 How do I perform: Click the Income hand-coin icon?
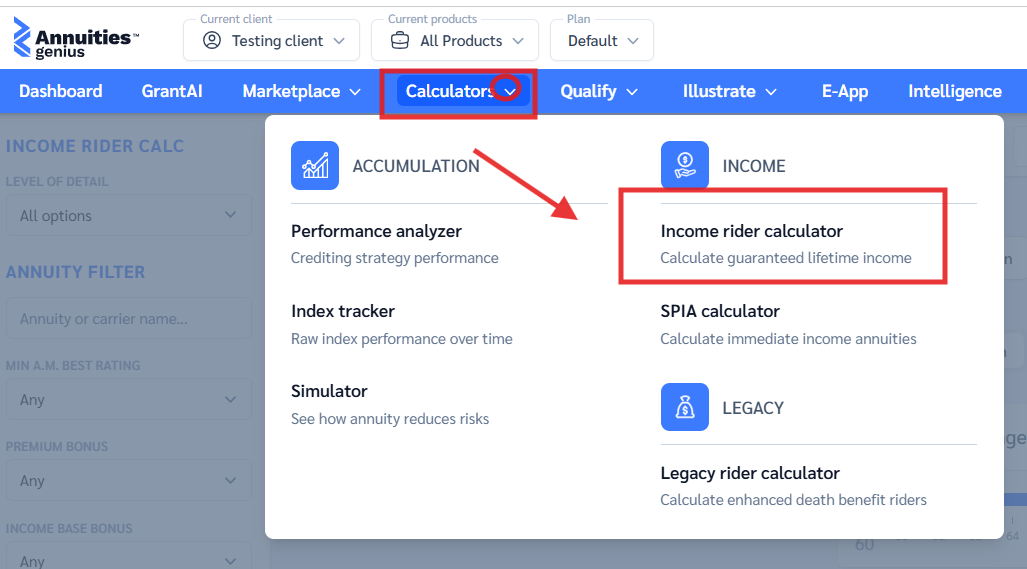coord(684,165)
